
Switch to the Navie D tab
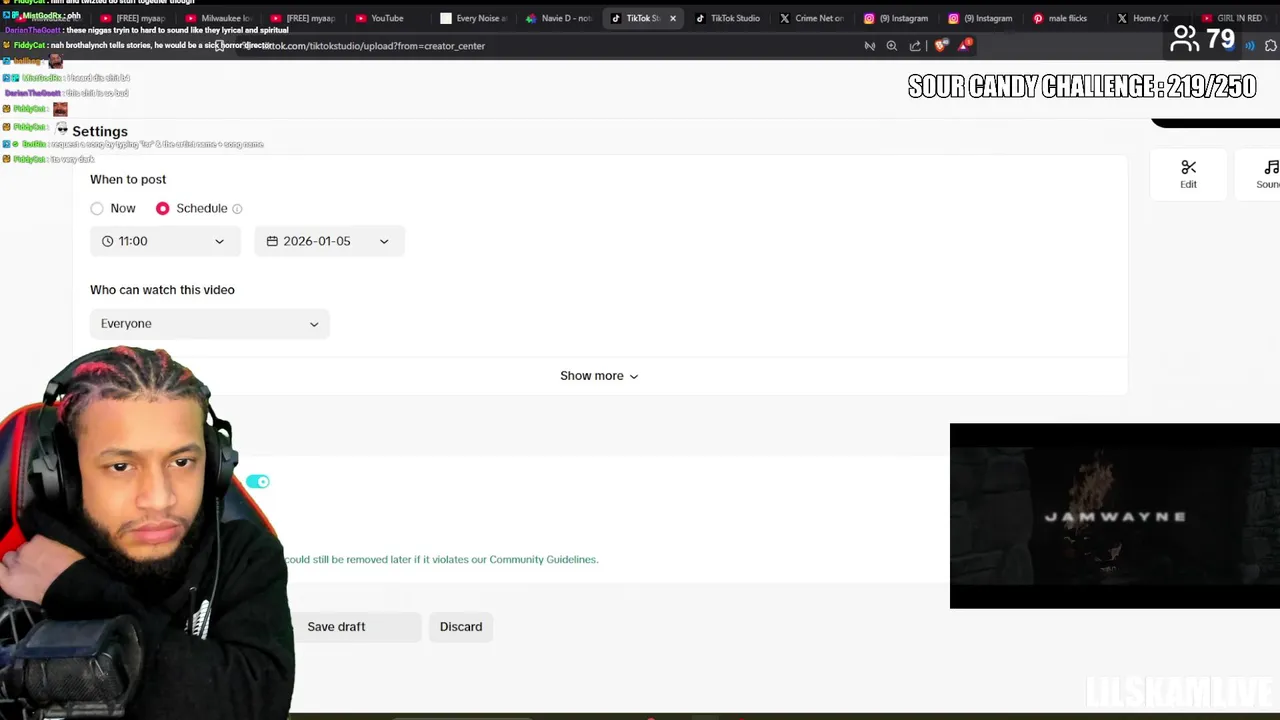[x=559, y=18]
